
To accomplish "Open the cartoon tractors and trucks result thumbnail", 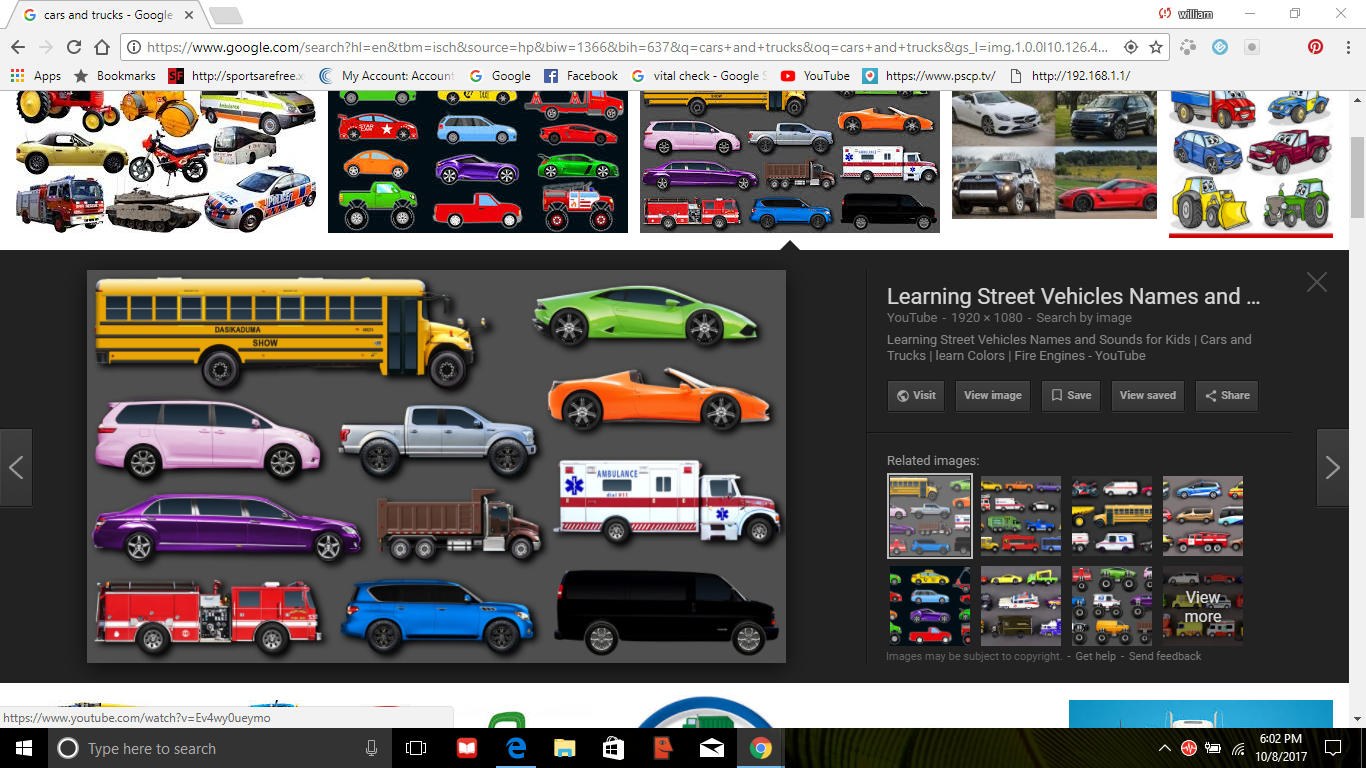I will click(x=1251, y=164).
